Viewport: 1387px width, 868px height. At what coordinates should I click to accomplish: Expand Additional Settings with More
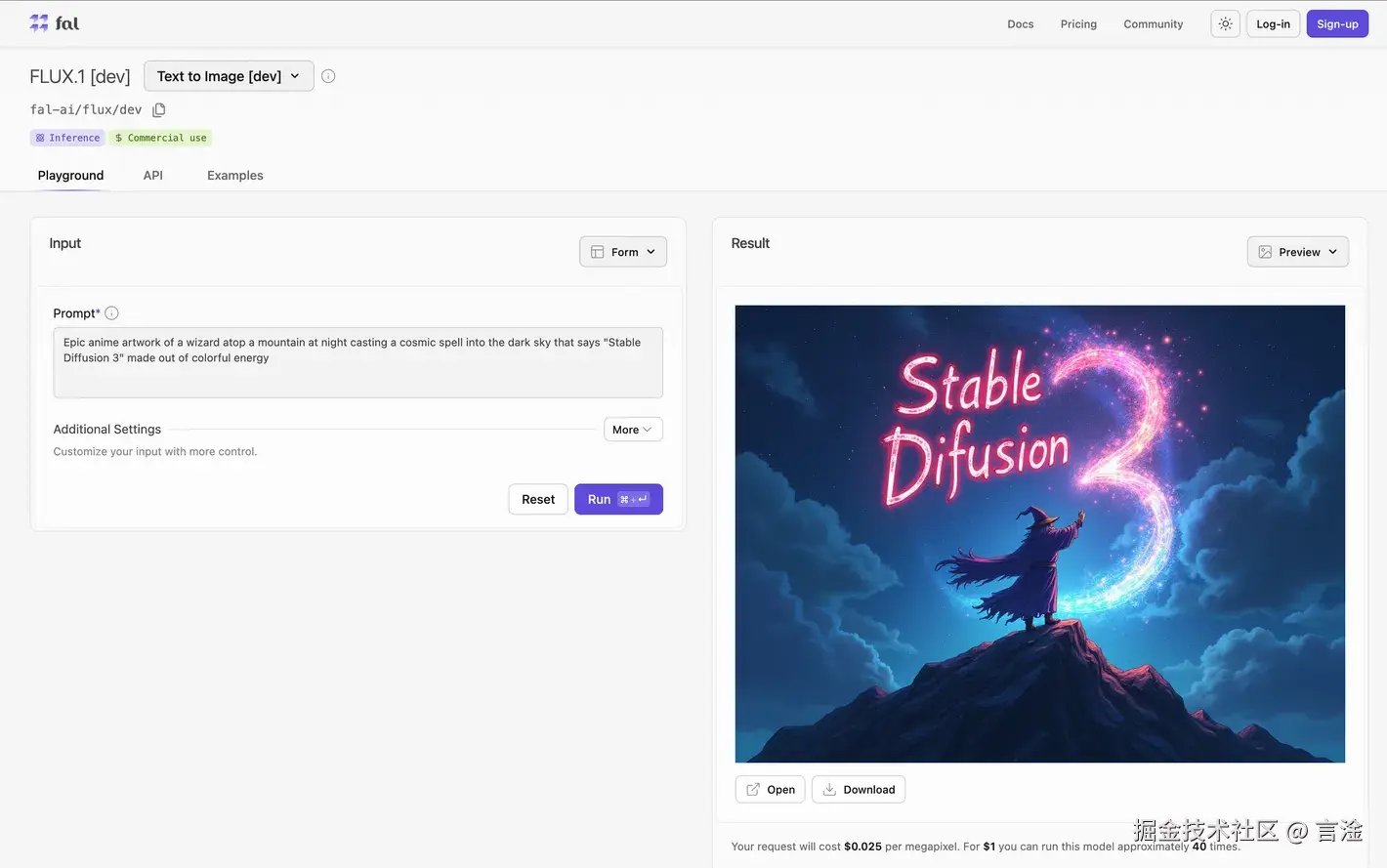tap(633, 430)
